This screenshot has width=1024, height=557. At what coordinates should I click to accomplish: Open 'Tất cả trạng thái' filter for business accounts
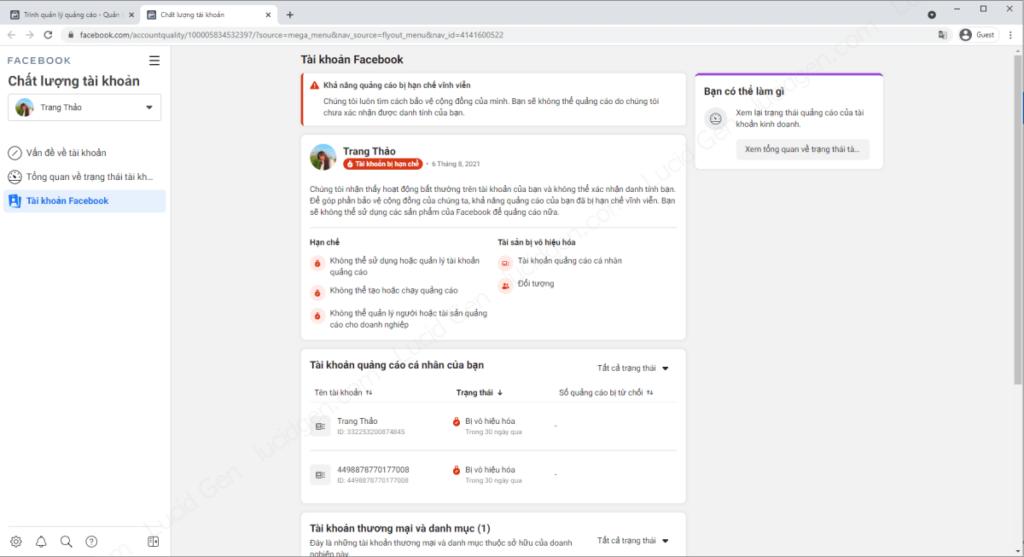coord(633,541)
